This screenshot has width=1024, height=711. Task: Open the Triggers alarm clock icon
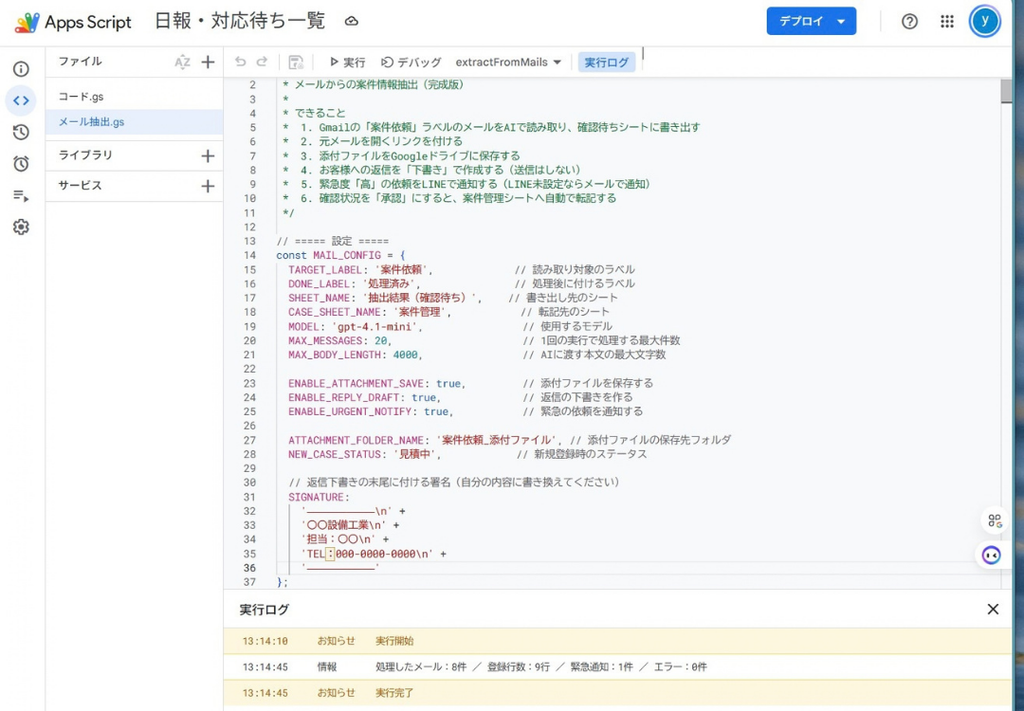coord(21,164)
